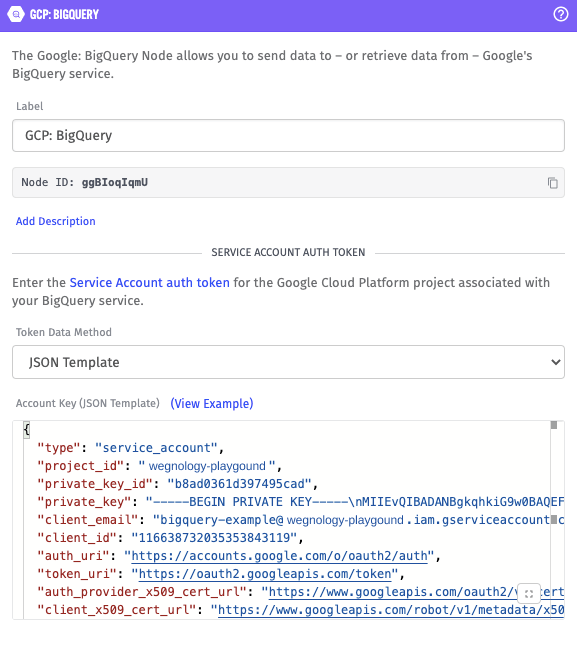The image size is (577, 652).
Task: Click the "client_email" line in editor
Action: [x=300, y=520]
